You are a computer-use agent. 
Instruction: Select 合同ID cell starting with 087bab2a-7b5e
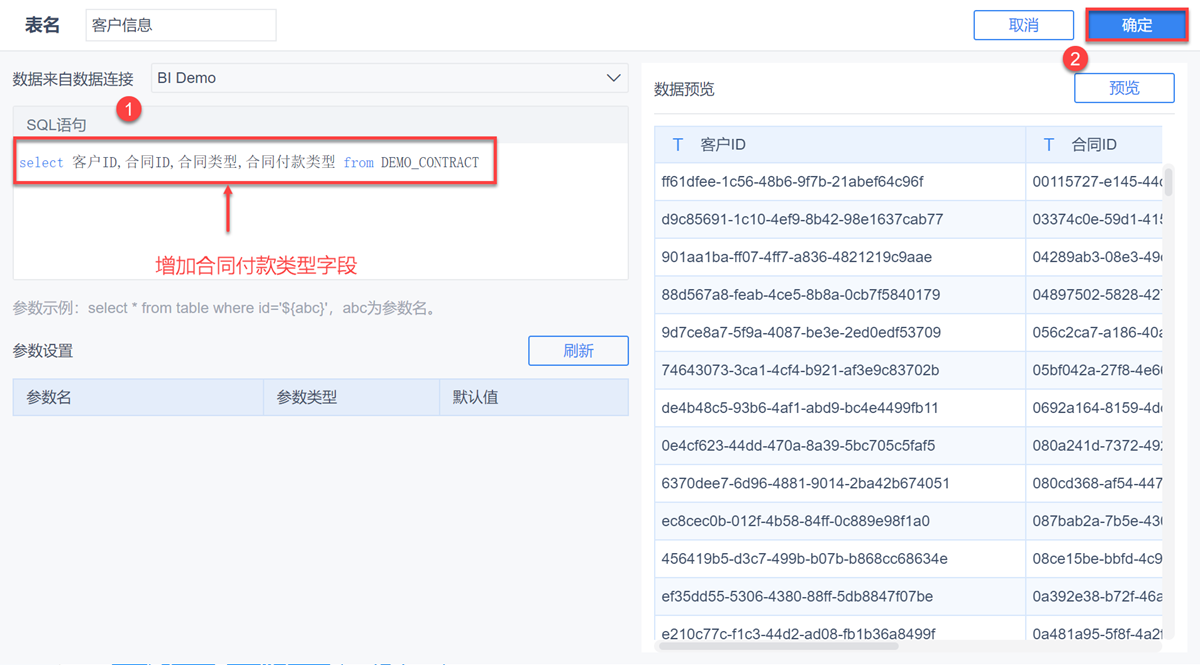pyautogui.click(x=1094, y=521)
